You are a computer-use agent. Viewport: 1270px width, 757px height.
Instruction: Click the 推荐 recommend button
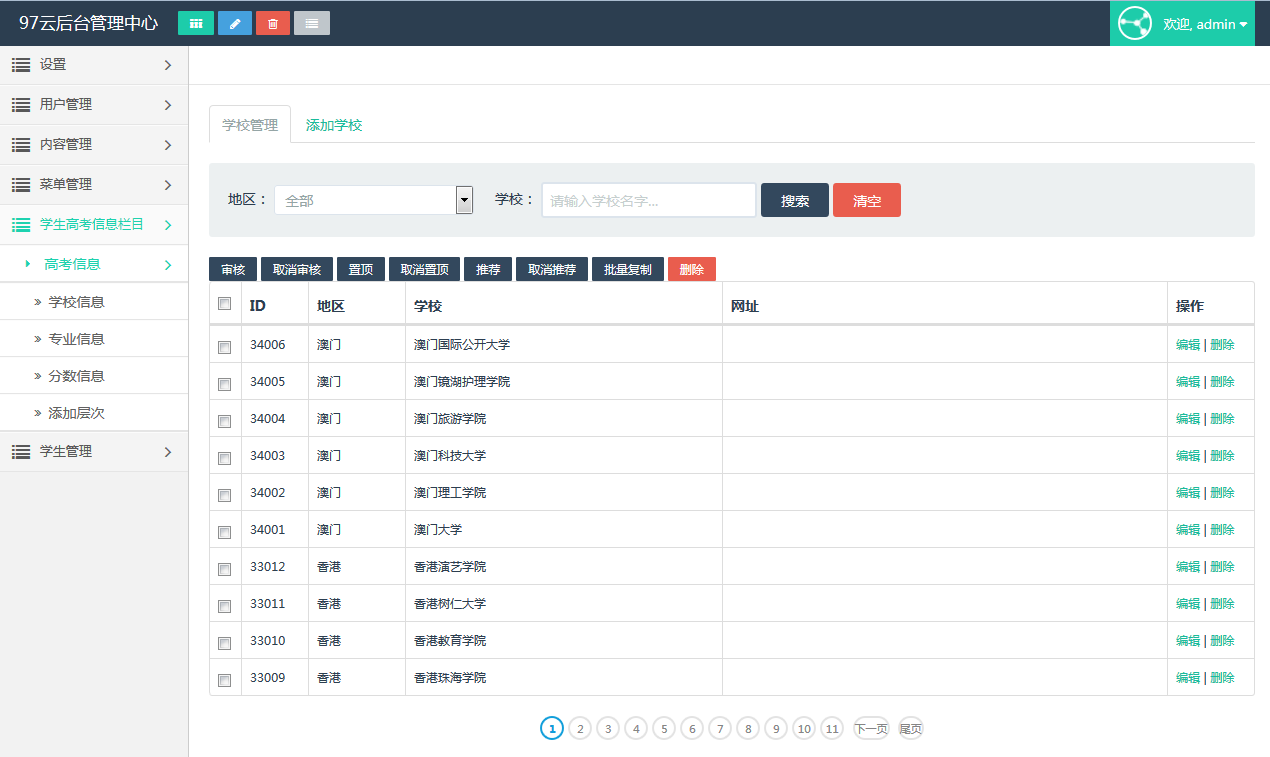488,269
